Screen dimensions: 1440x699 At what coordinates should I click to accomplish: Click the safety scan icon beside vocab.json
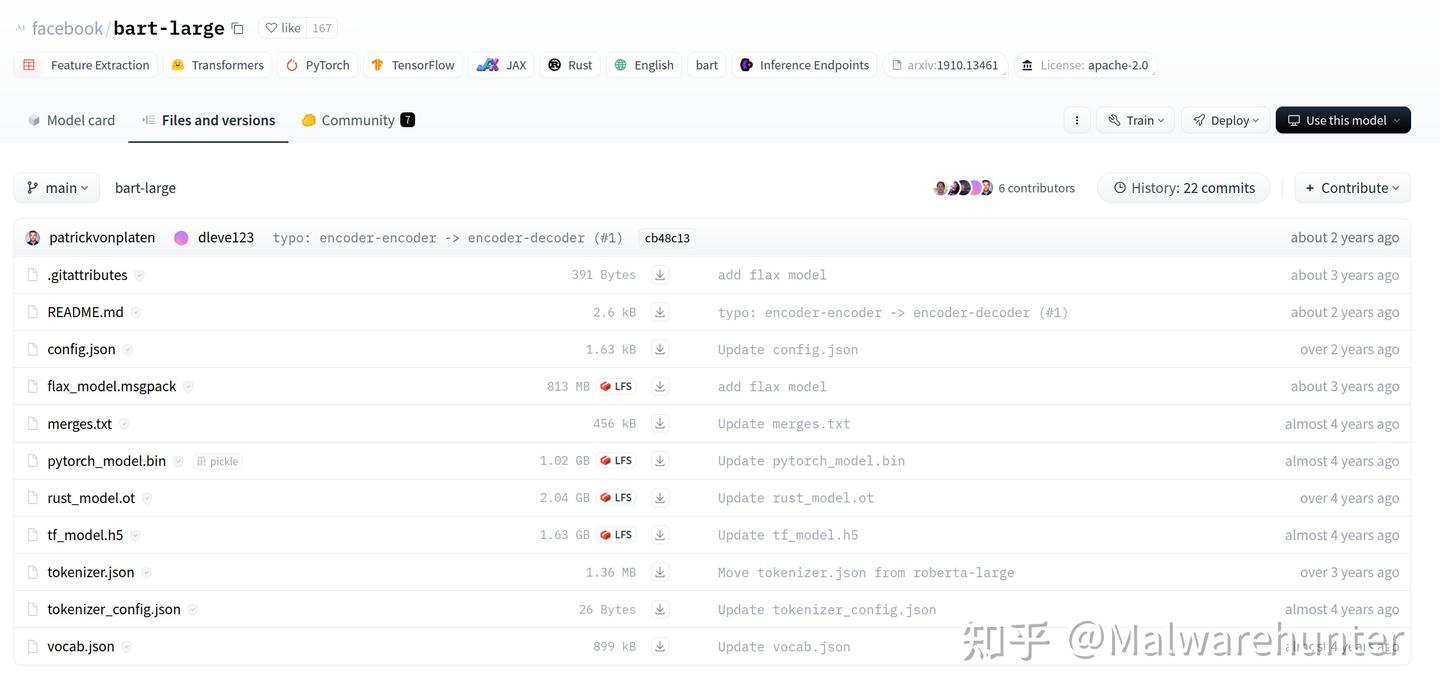(x=127, y=646)
